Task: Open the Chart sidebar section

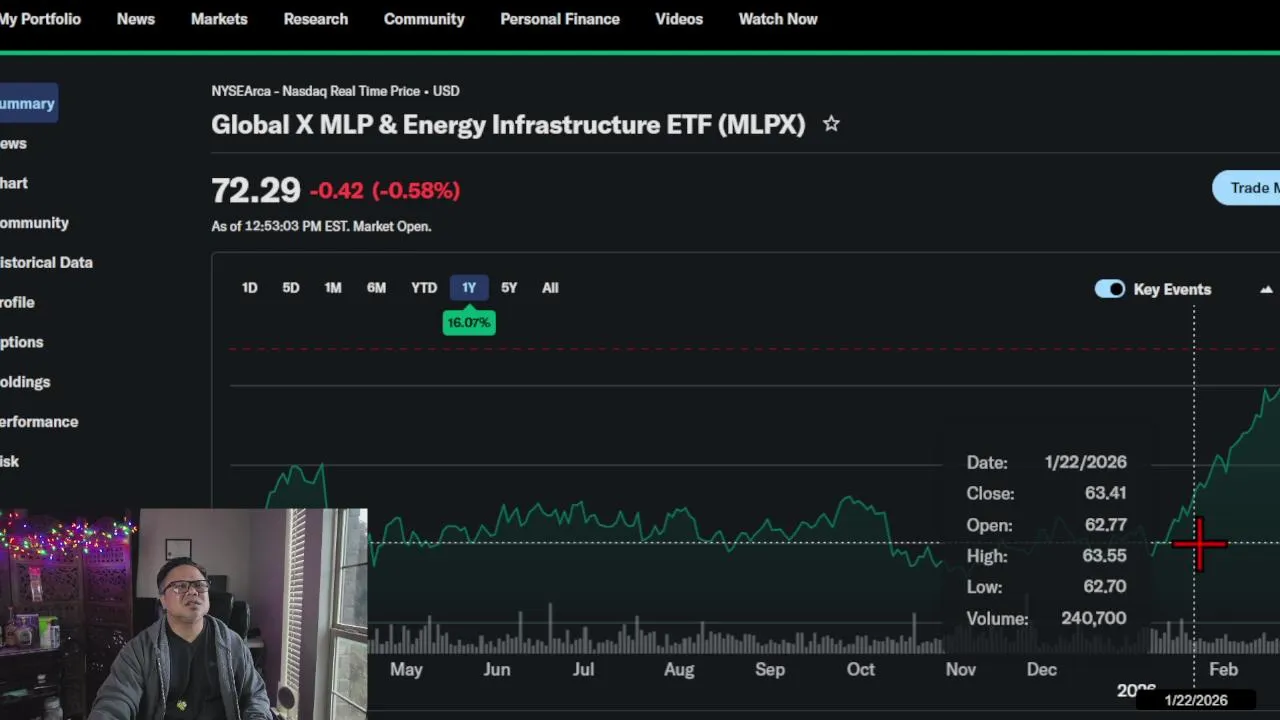Action: click(x=14, y=183)
